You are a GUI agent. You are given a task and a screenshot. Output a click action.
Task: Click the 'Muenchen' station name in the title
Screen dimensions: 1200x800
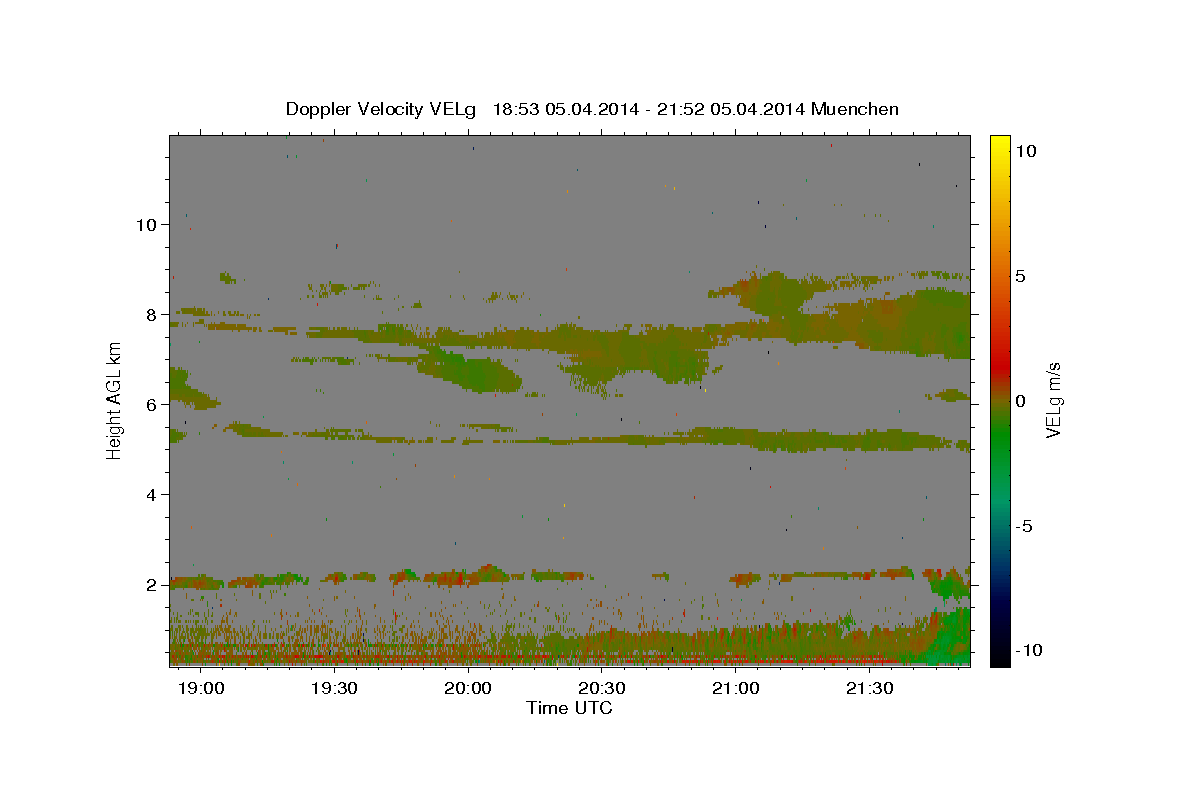tap(855, 109)
